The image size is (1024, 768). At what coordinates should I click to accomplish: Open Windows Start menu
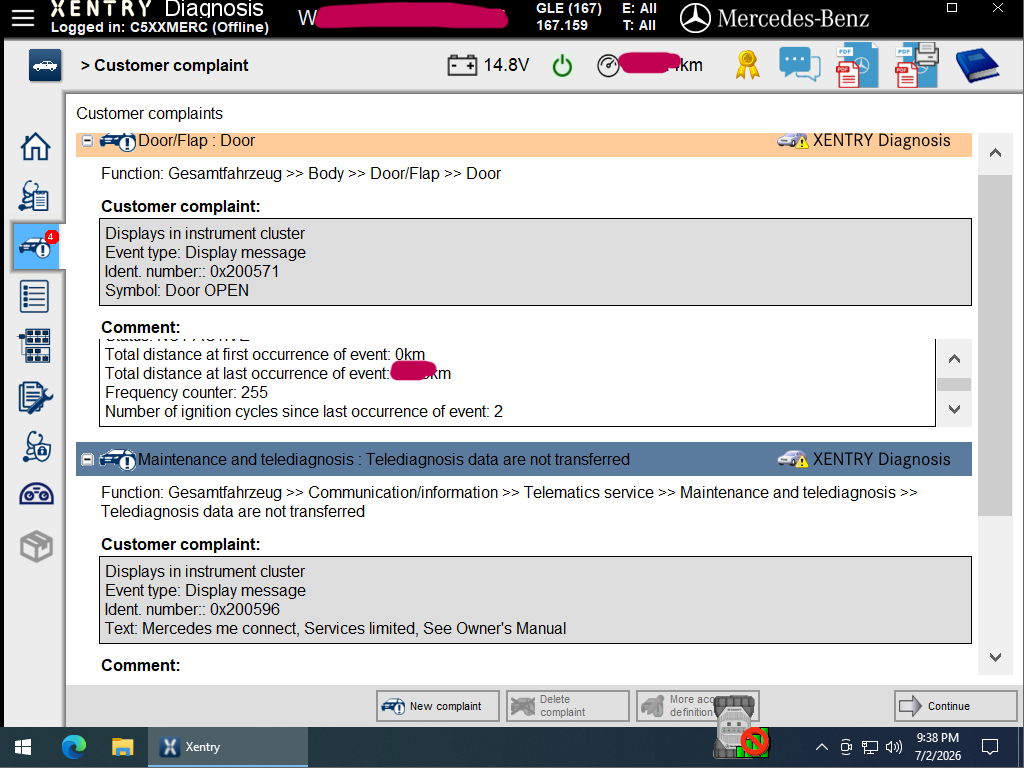pos(23,747)
